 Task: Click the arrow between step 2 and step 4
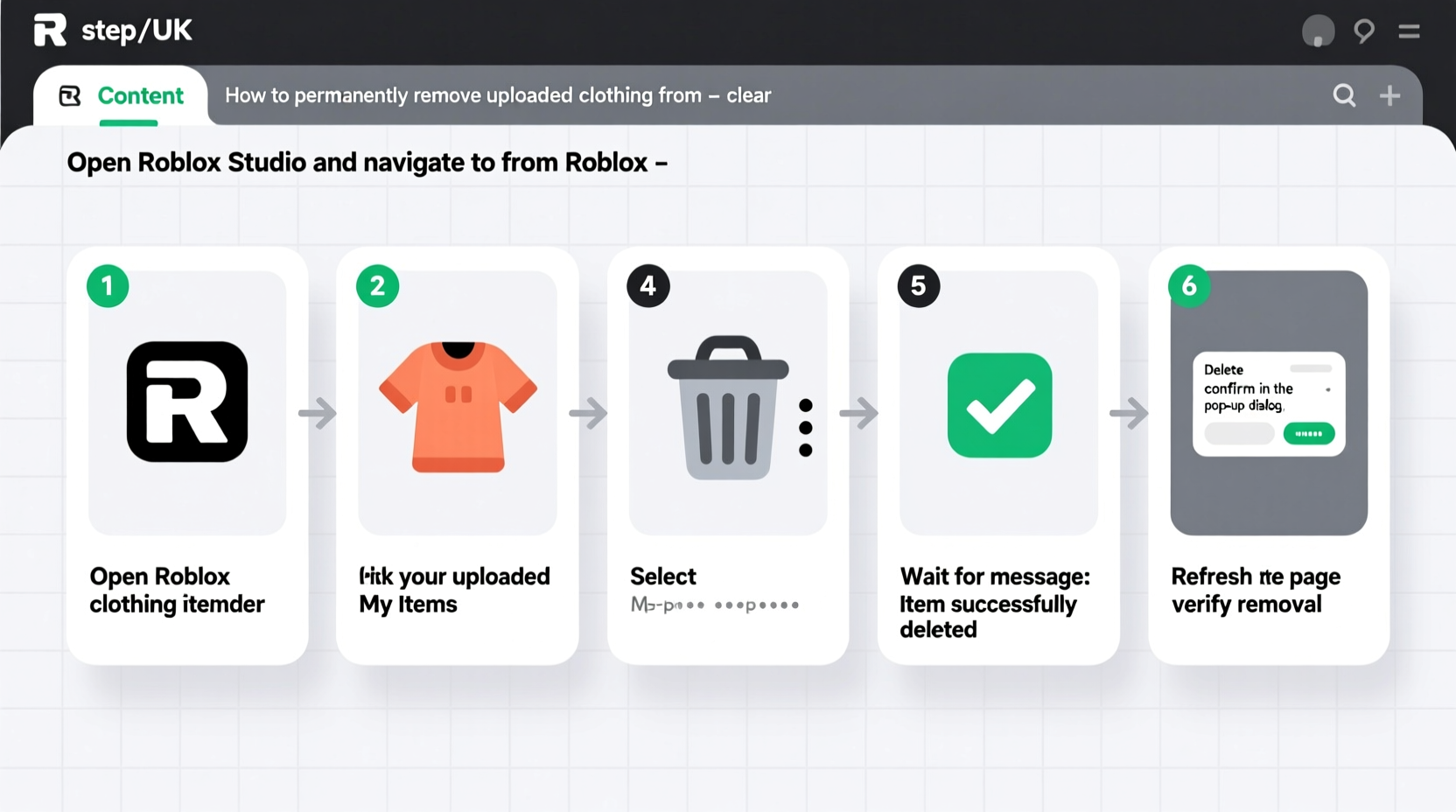click(588, 414)
